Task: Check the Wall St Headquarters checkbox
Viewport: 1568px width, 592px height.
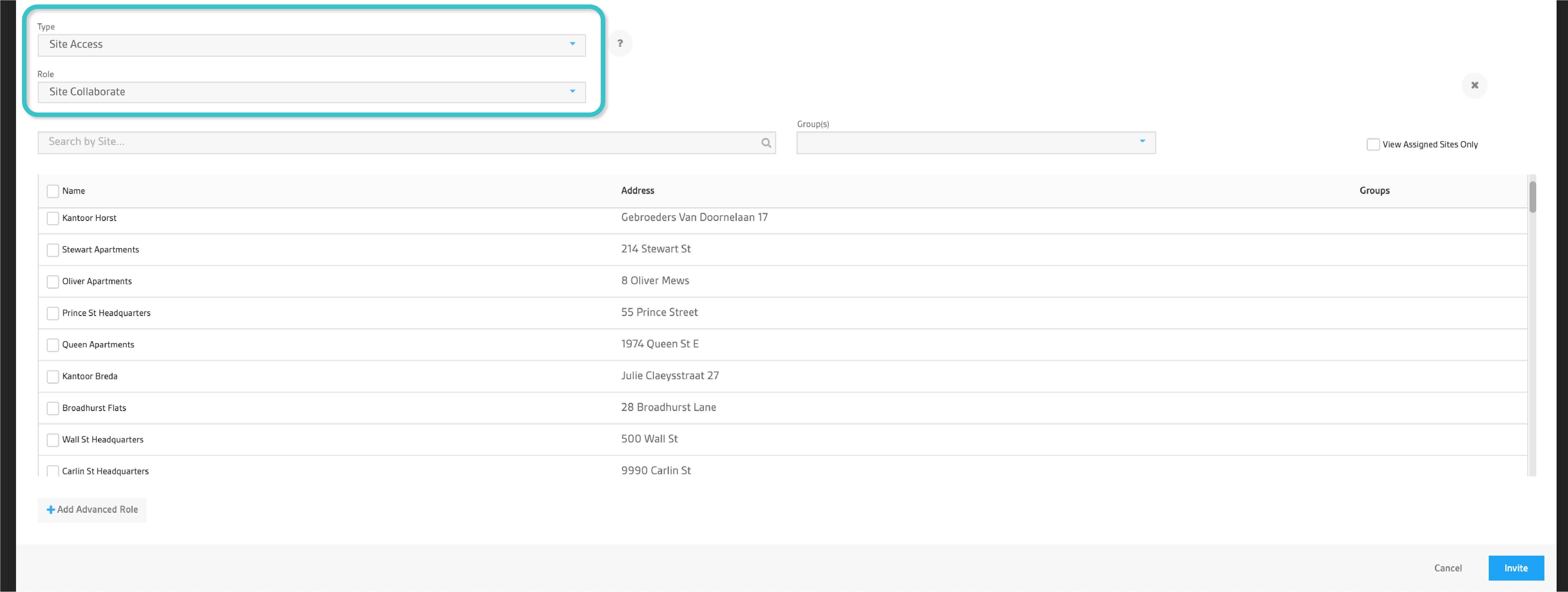Action: tap(53, 440)
